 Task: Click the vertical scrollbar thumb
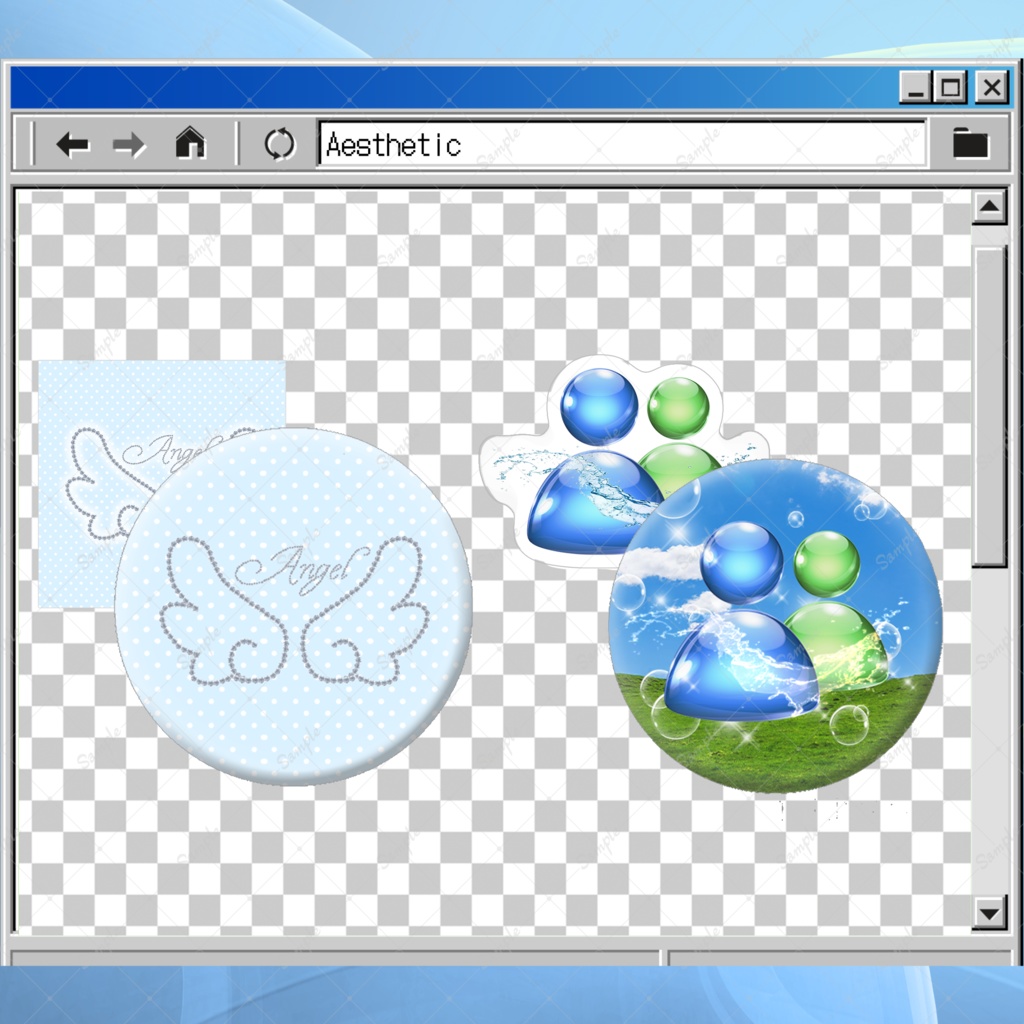(989, 407)
